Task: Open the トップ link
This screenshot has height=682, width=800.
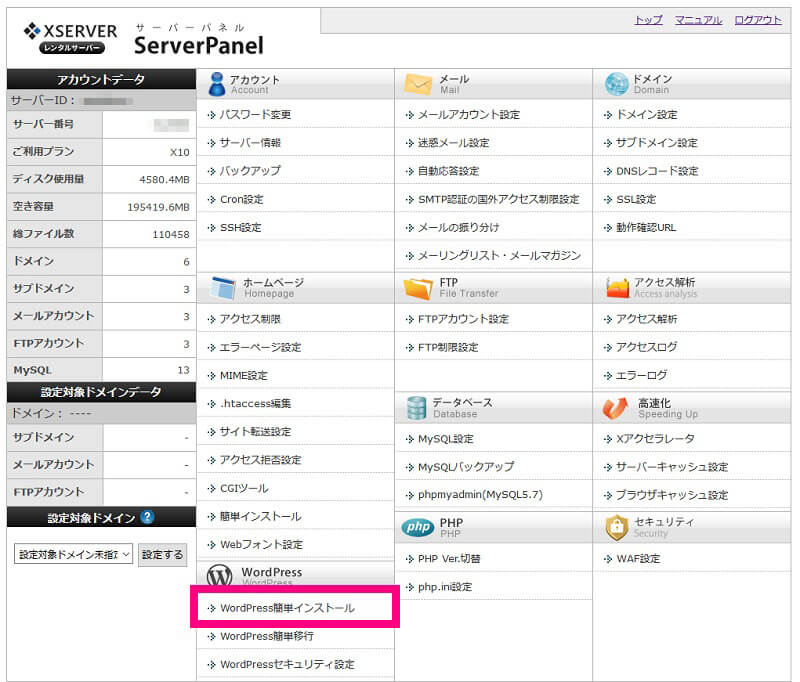Action: pyautogui.click(x=648, y=20)
